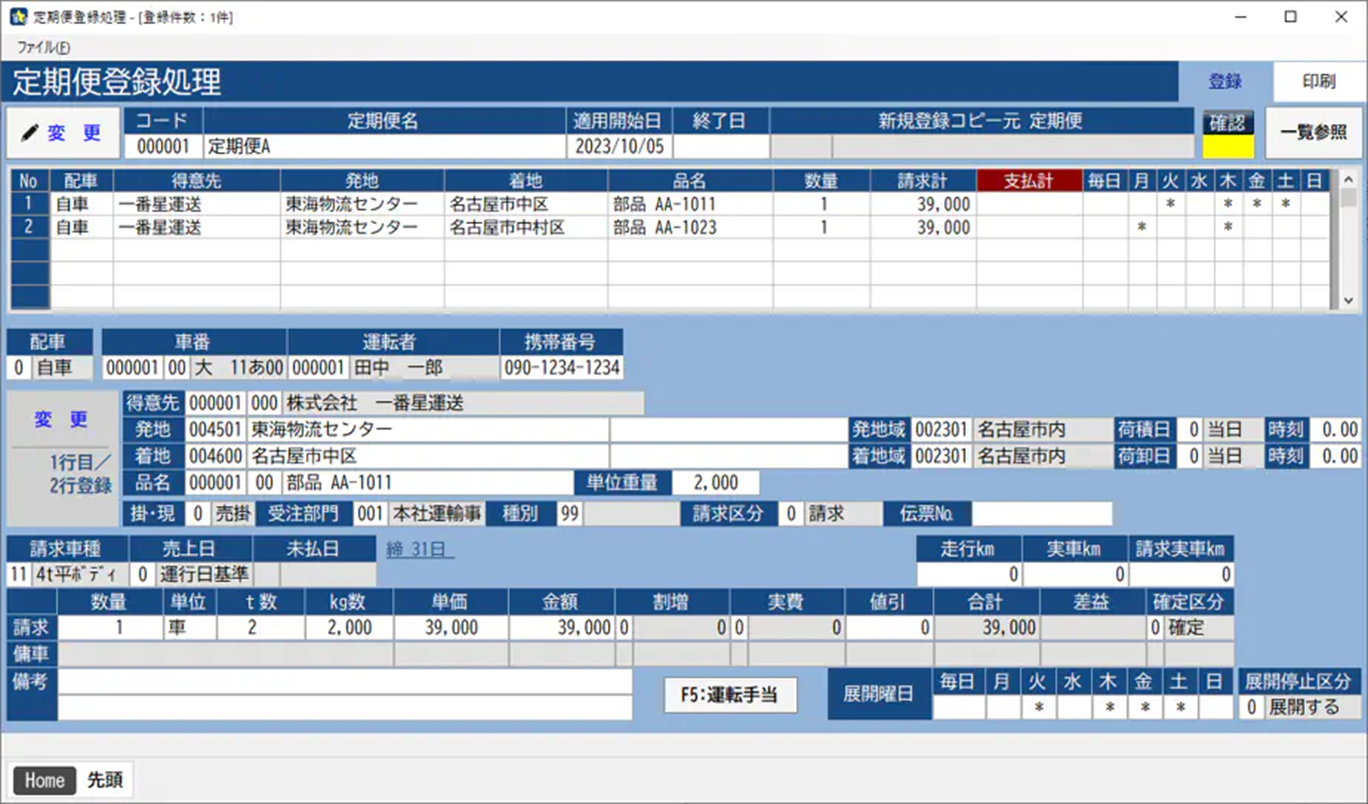The height and width of the screenshot is (804, 1368).
Task: Toggle 火 in the 展開曜日 row
Action: [x=1038, y=707]
